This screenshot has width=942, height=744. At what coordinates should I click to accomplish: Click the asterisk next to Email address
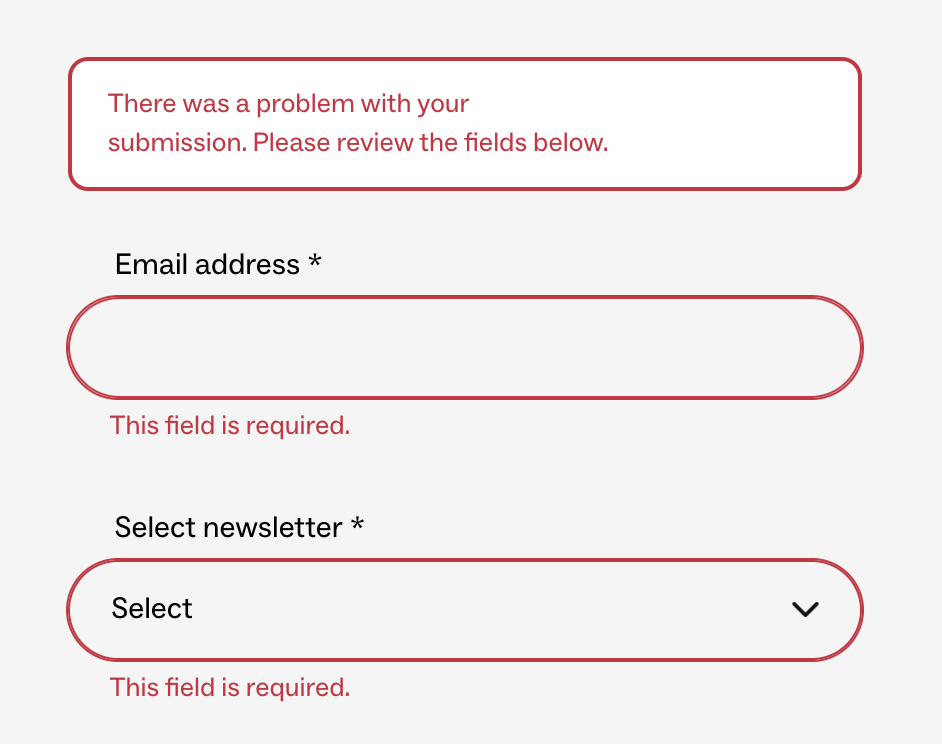[314, 262]
